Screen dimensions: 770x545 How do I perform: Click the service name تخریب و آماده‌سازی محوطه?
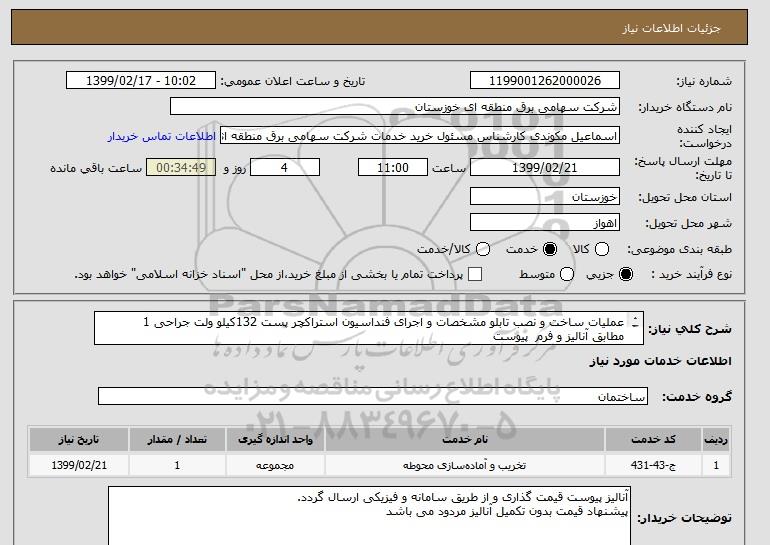(x=465, y=465)
